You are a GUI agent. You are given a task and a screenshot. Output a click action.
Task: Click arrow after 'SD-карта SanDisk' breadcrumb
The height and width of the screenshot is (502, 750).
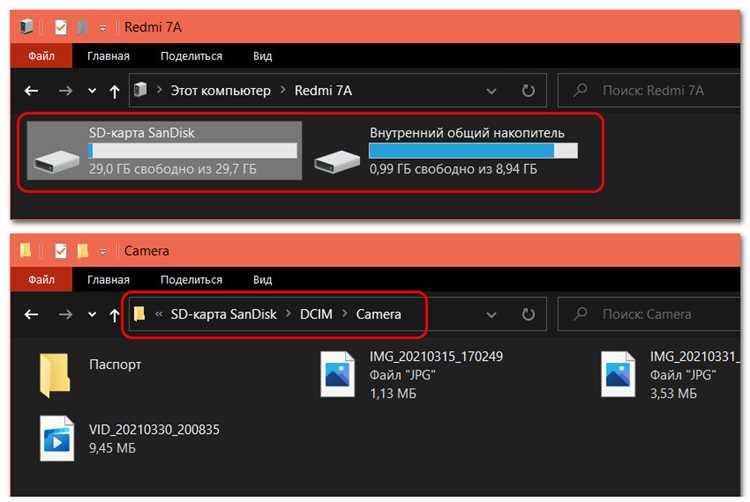tap(288, 314)
